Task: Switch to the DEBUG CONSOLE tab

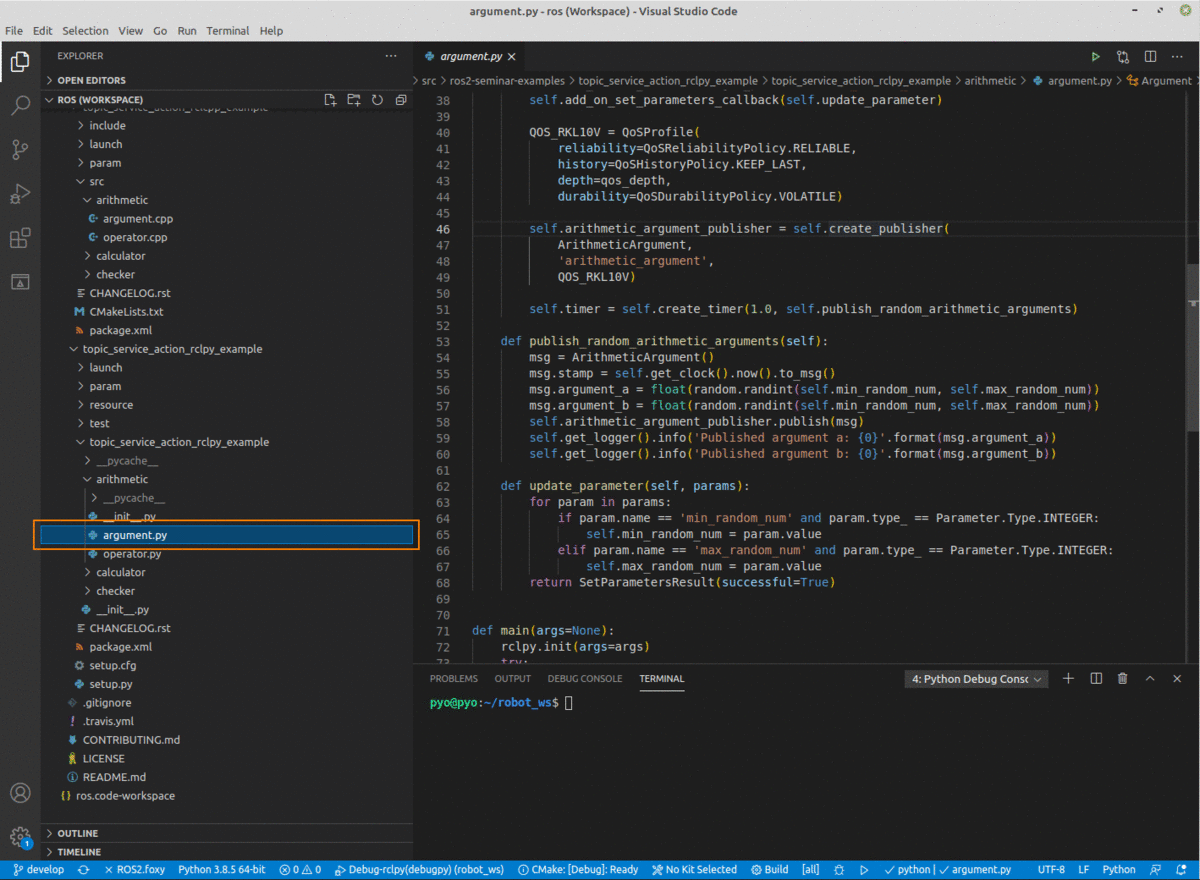Action: coord(584,678)
